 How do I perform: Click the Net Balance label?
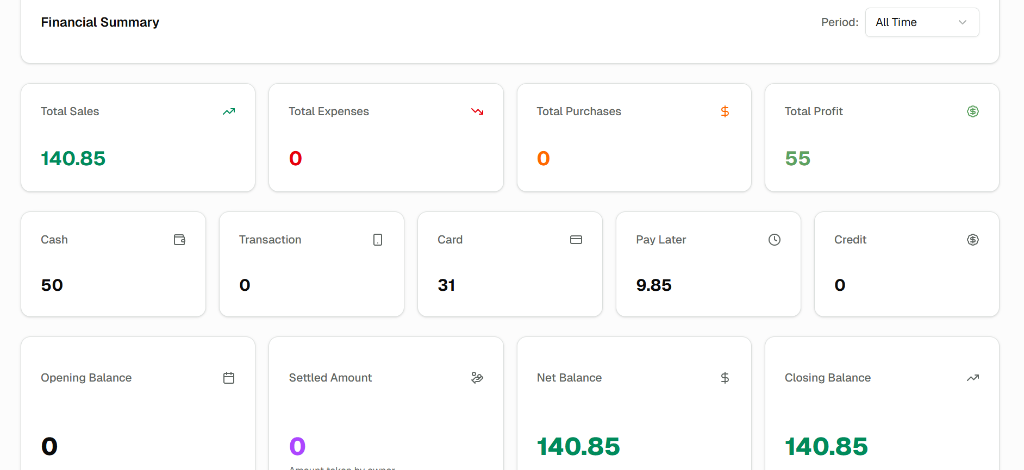(x=569, y=378)
